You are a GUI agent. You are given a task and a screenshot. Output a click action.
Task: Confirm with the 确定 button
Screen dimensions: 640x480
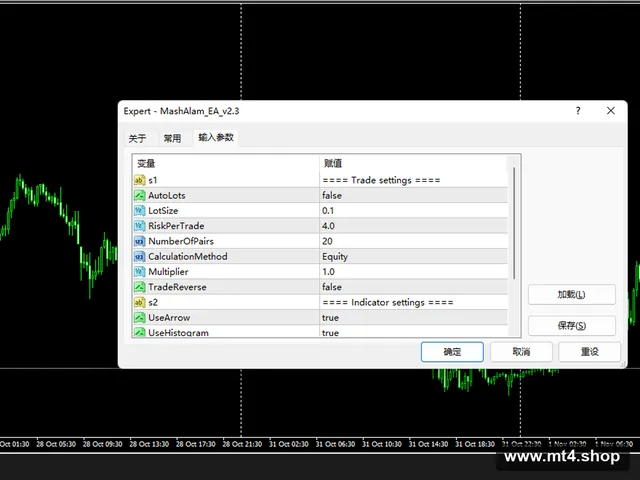[452, 351]
